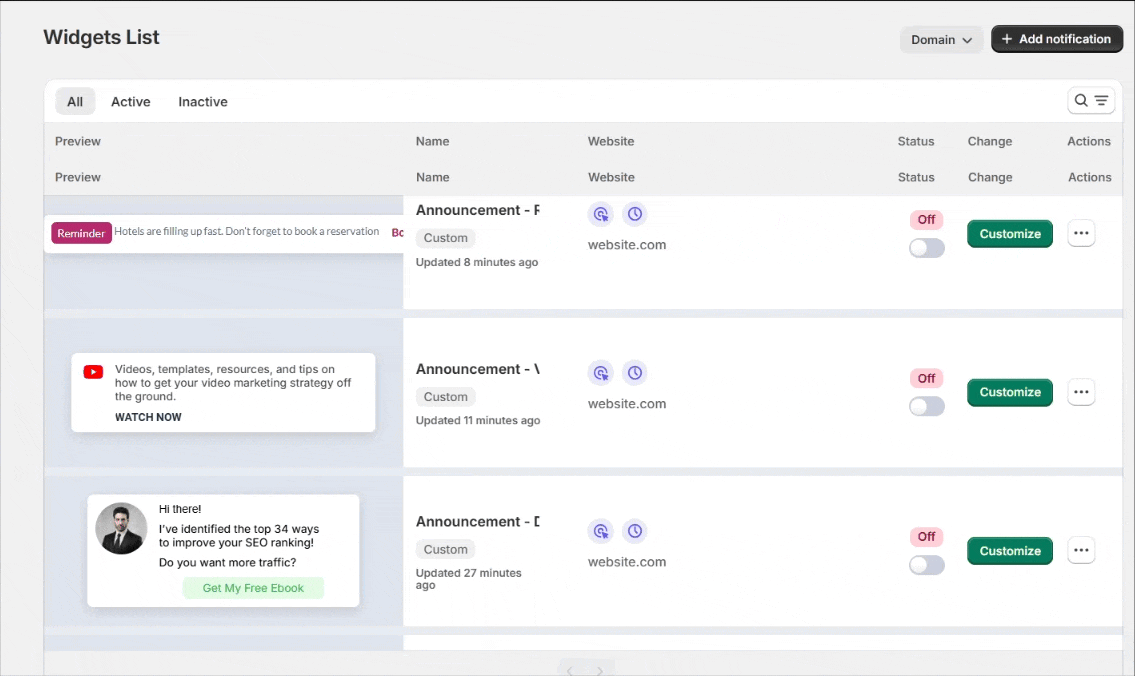Viewport: 1135px width, 676px height.
Task: Click the cursor-click trigger icon in first row
Action: tap(600, 214)
